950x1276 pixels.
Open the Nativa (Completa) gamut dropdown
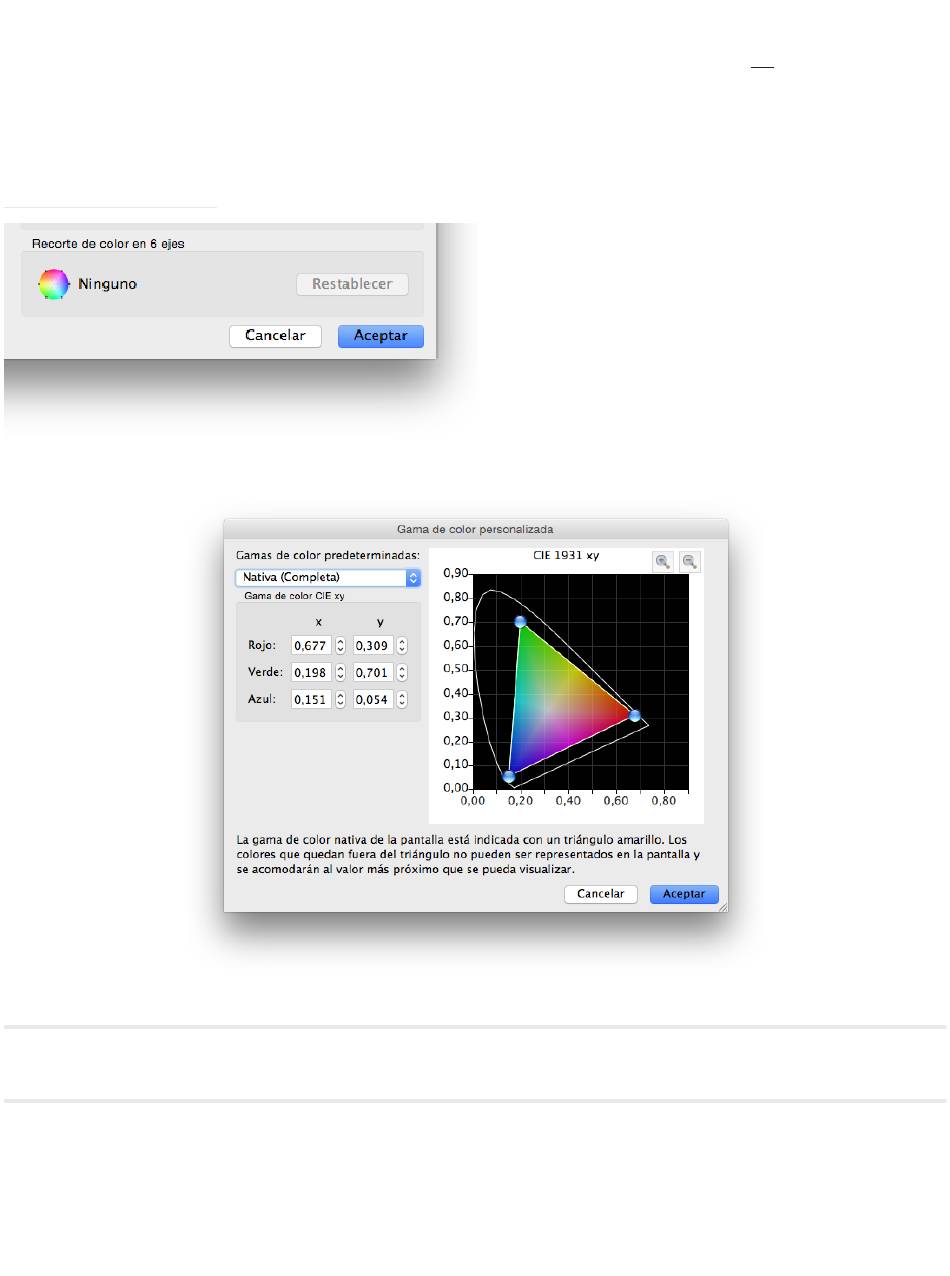click(328, 578)
